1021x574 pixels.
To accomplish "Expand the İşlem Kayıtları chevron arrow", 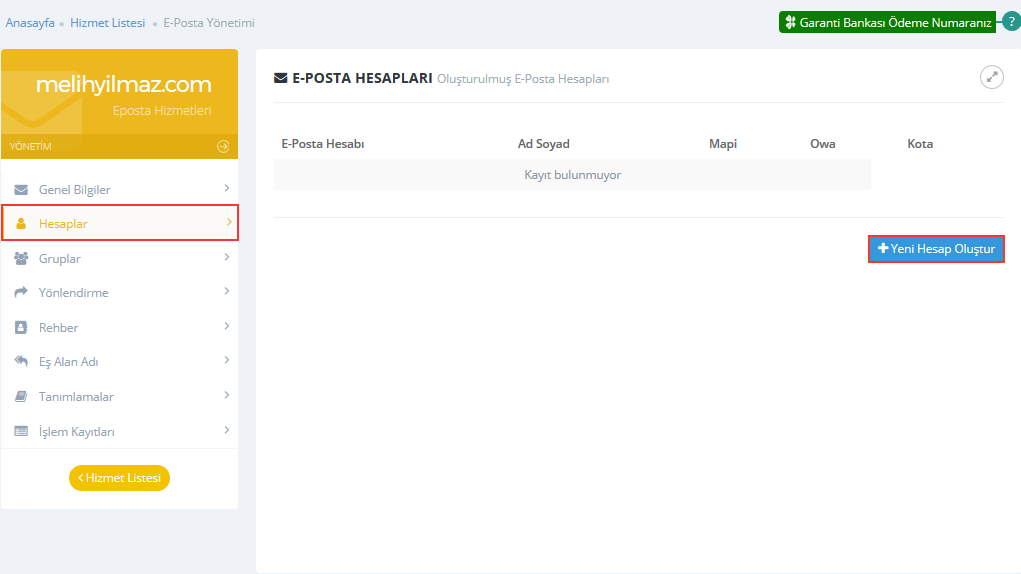I will point(227,431).
